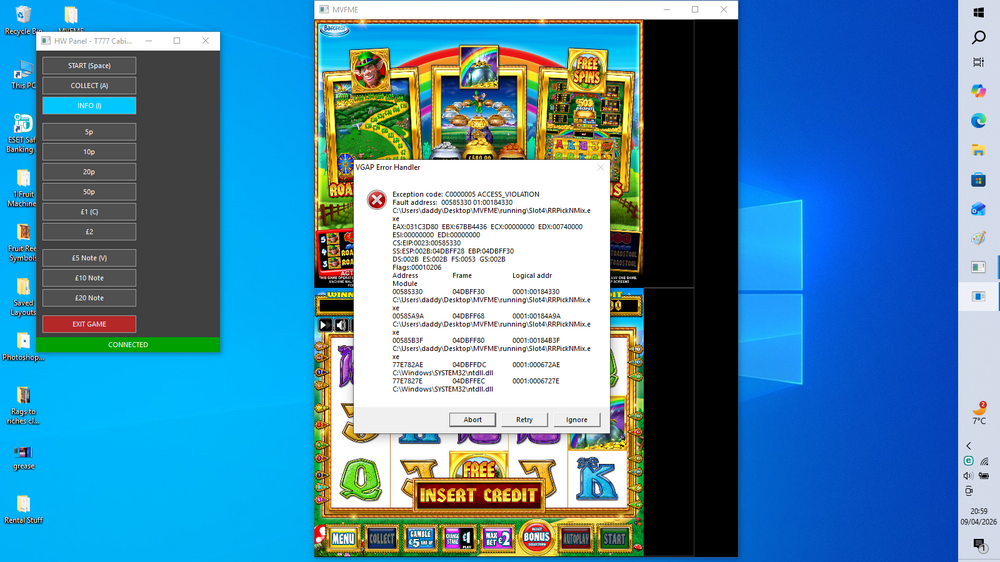The width and height of the screenshot is (1000, 562).
Task: Launch Microsoft Edge from taskbar
Action: pyautogui.click(x=978, y=121)
